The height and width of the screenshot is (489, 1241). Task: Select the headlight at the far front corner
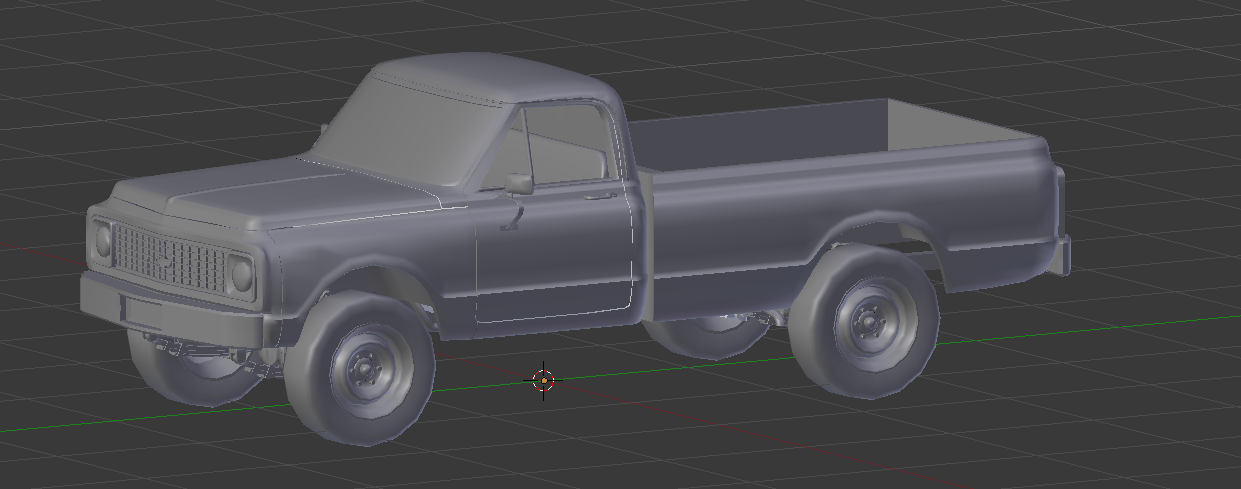point(102,240)
